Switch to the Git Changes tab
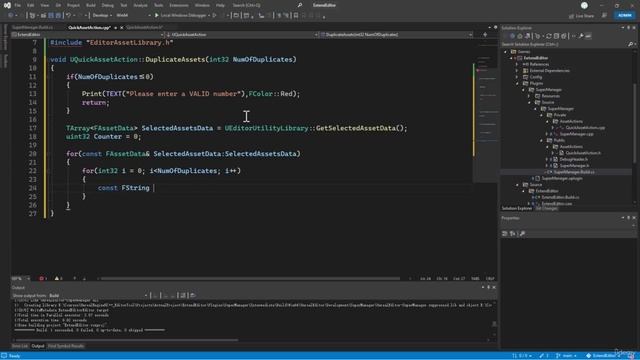The height and width of the screenshot is (360, 640). coord(546,209)
